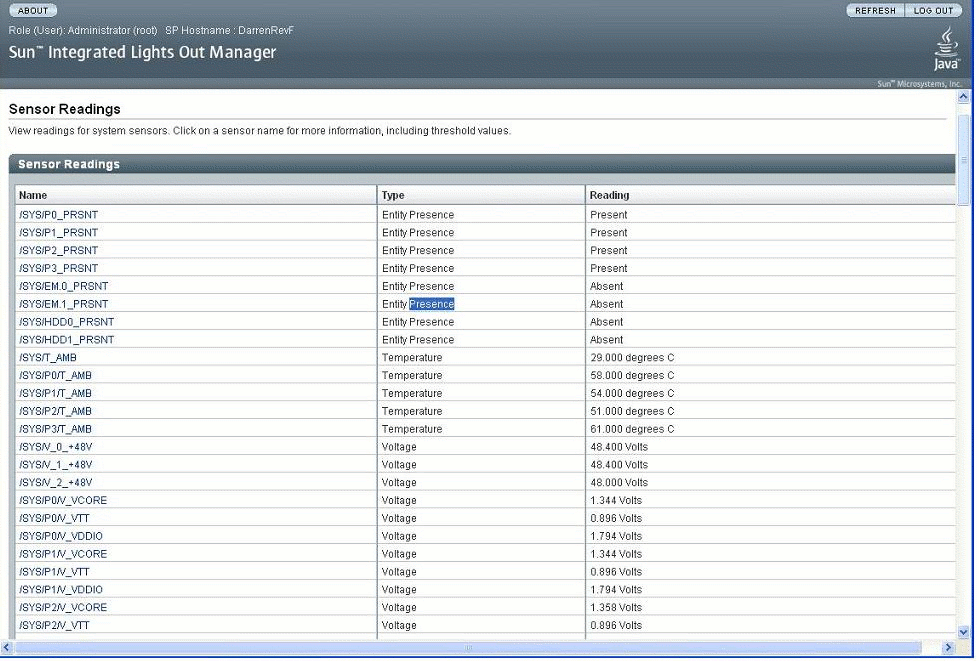Open sensor /SYS/P1/V_VTT
This screenshot has height=661, width=979.
(54, 572)
